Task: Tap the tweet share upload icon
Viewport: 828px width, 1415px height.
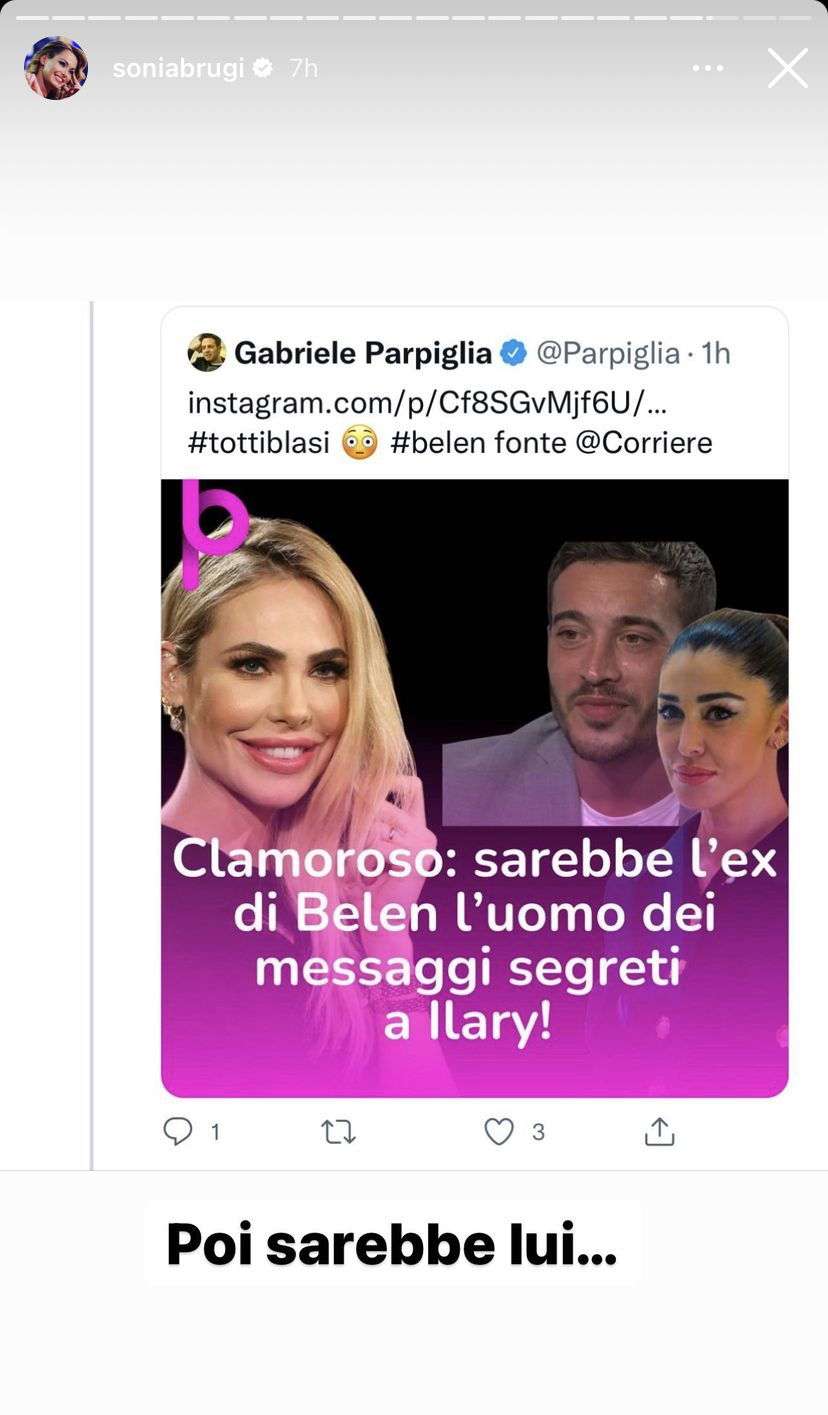Action: tap(659, 1131)
